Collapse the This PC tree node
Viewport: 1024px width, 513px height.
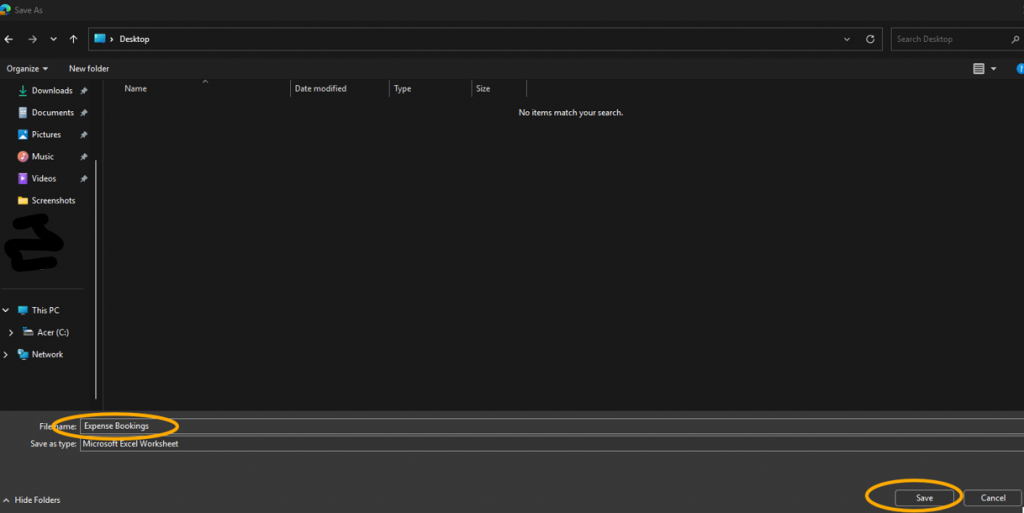(x=6, y=310)
